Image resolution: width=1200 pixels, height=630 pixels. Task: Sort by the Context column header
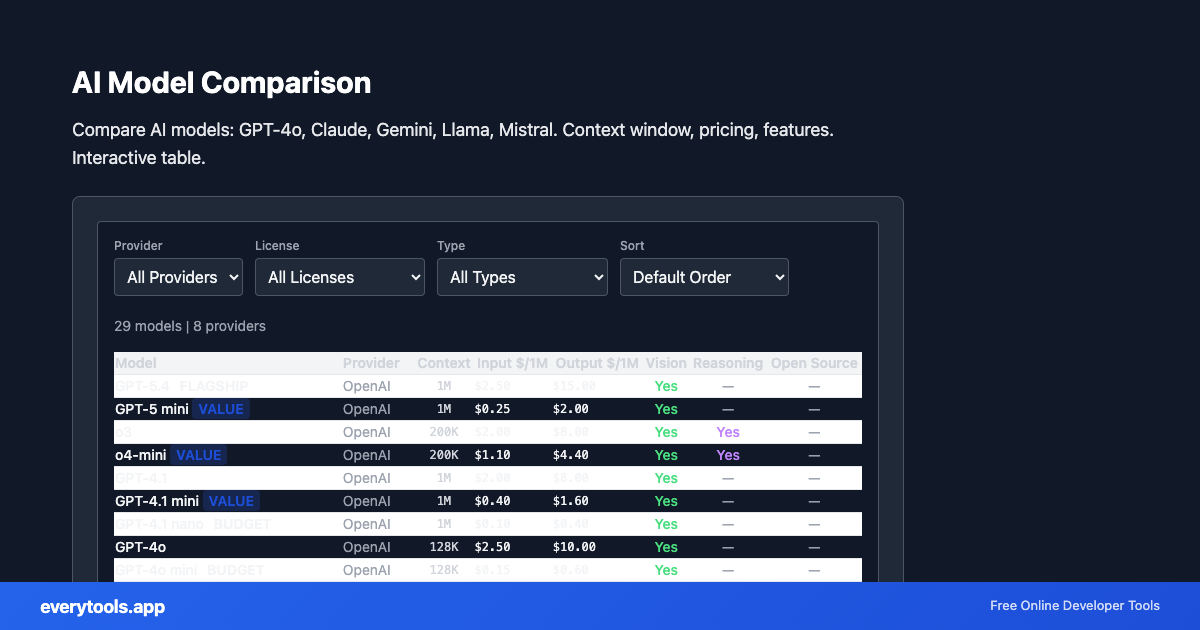pos(444,363)
